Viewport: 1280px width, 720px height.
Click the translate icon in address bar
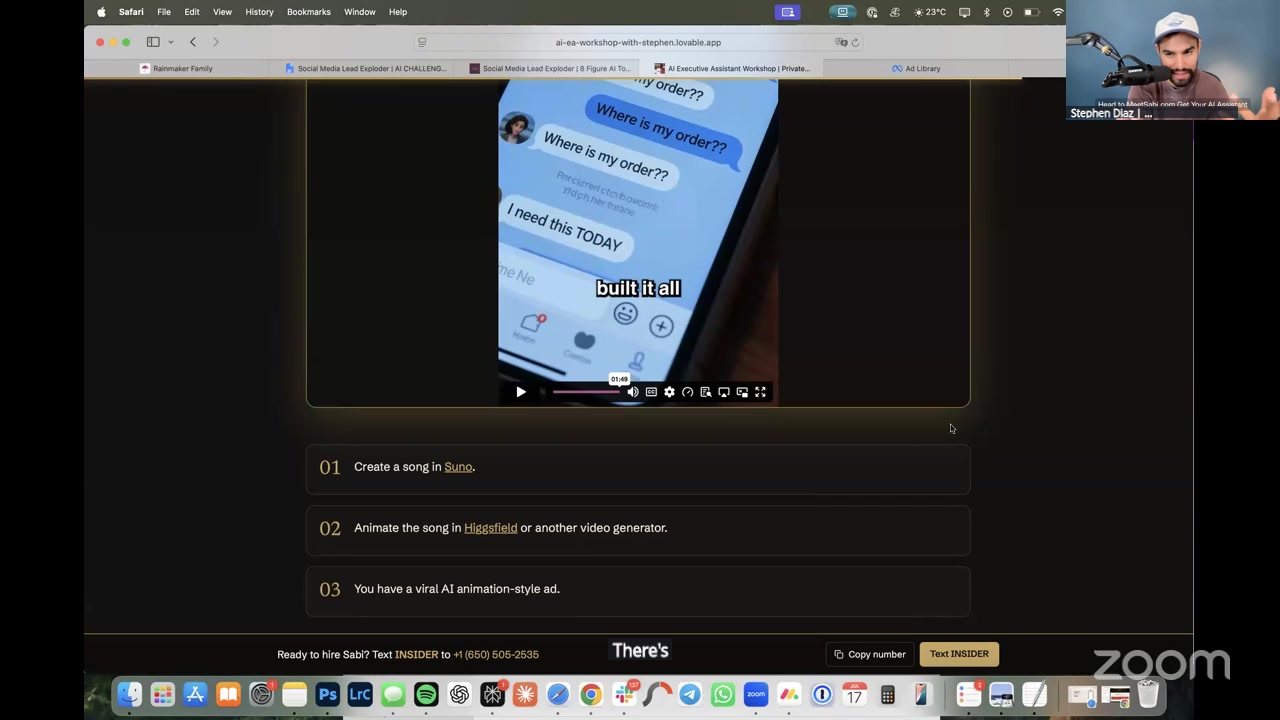[841, 42]
